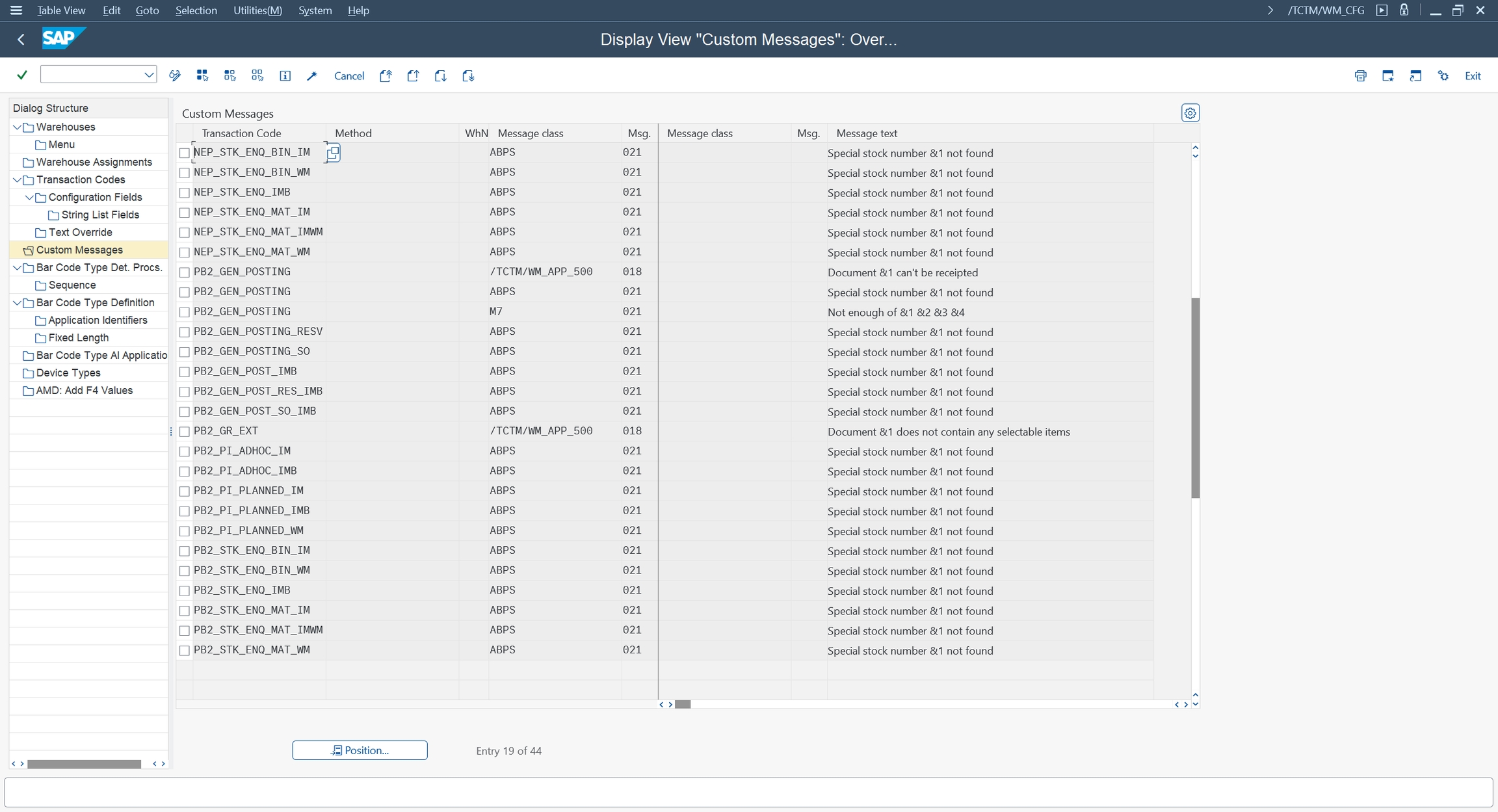Check the NEP_STK_ENQ_IMB row selector
1498x812 pixels.
pyautogui.click(x=185, y=193)
